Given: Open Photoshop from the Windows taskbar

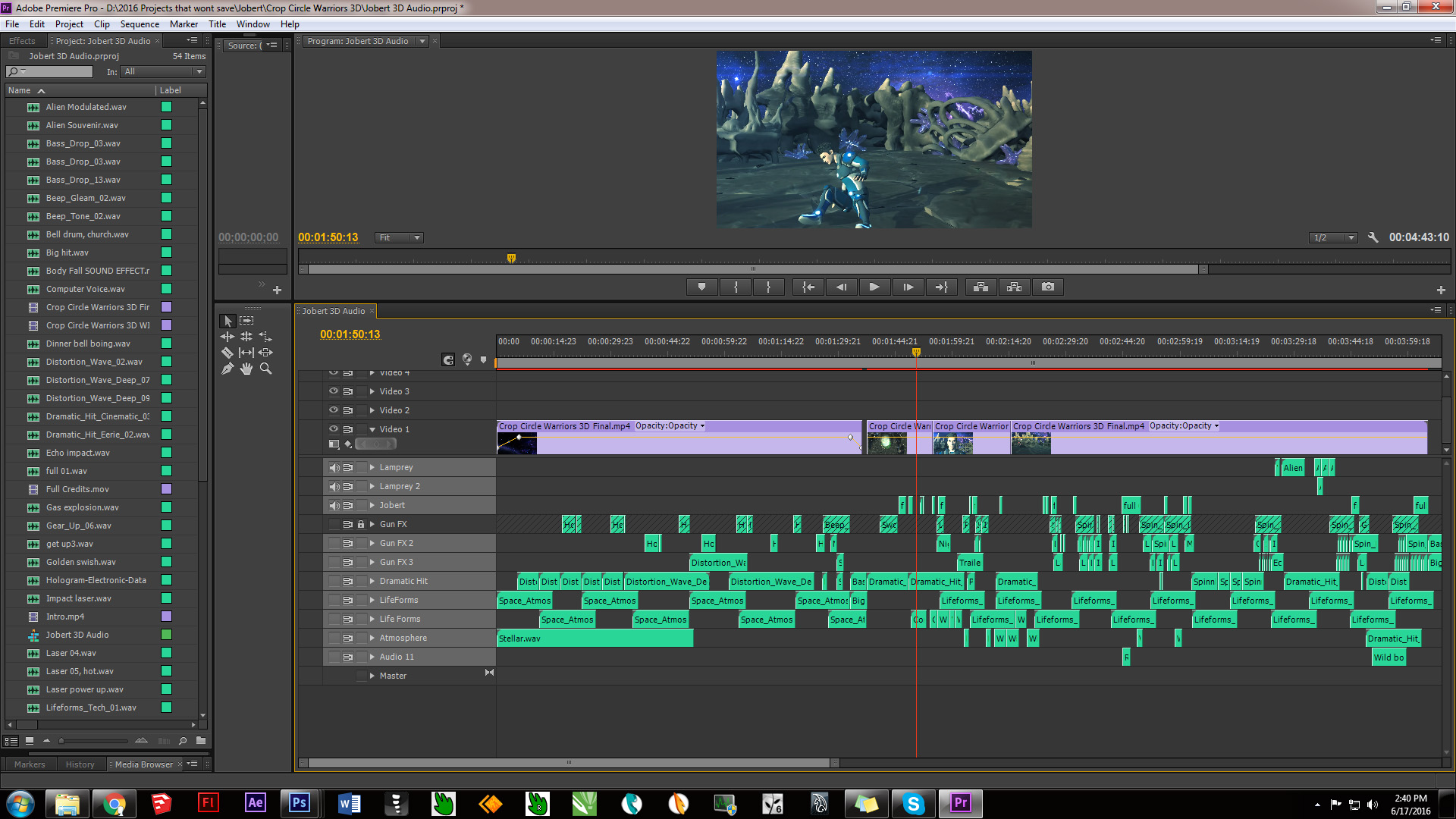Looking at the screenshot, I should click(x=300, y=803).
